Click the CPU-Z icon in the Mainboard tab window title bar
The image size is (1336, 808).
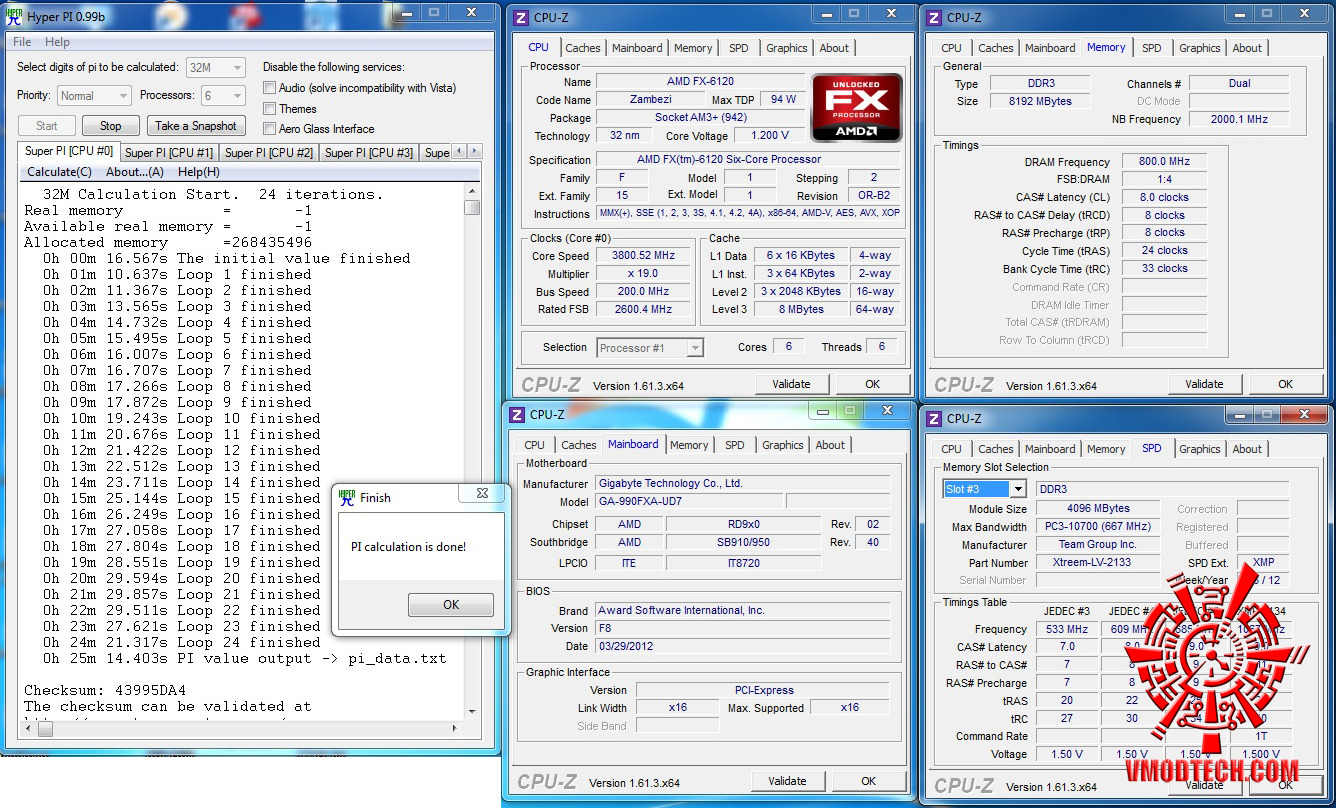tap(517, 415)
